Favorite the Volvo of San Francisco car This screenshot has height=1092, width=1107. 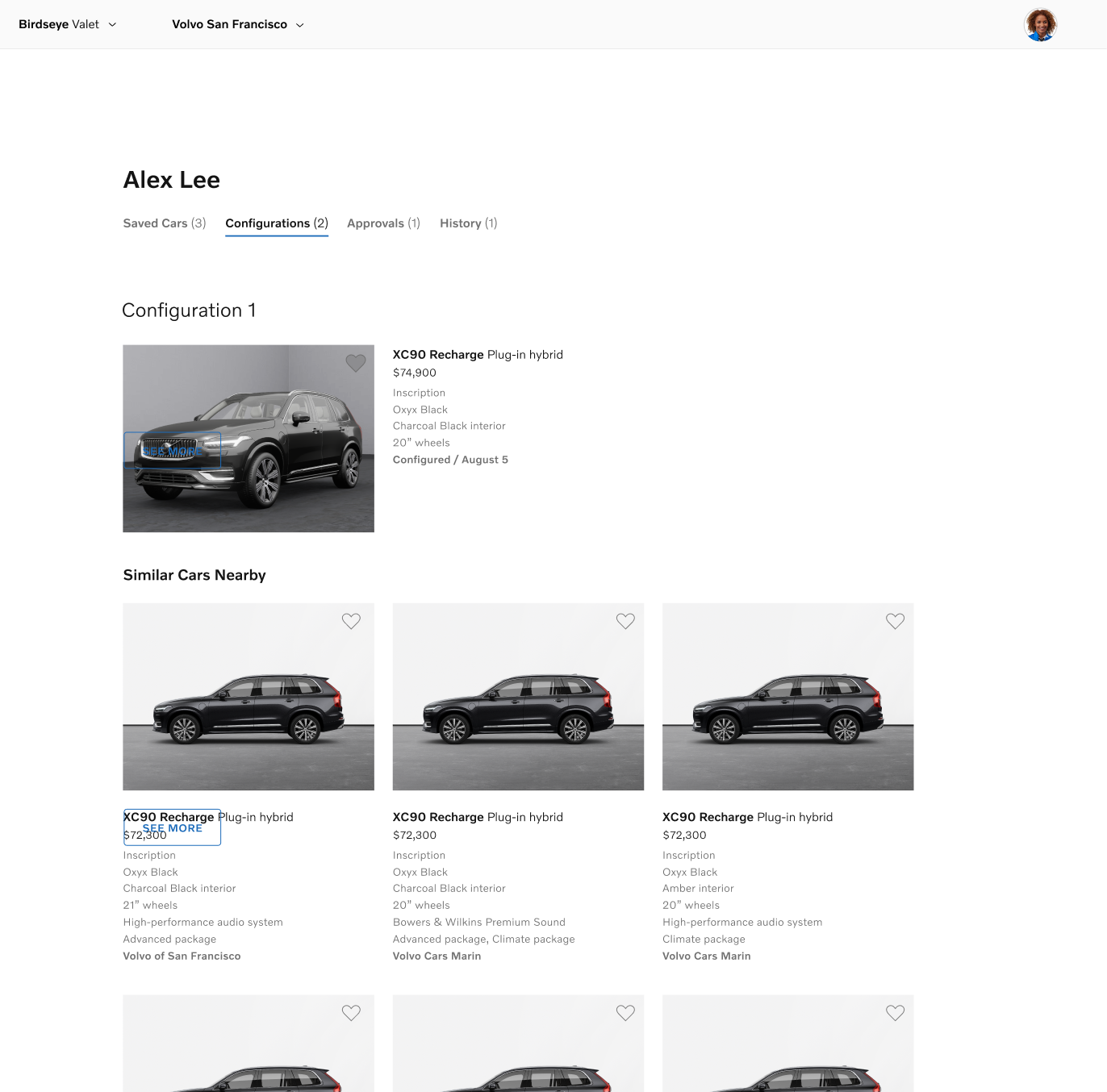[x=351, y=621]
